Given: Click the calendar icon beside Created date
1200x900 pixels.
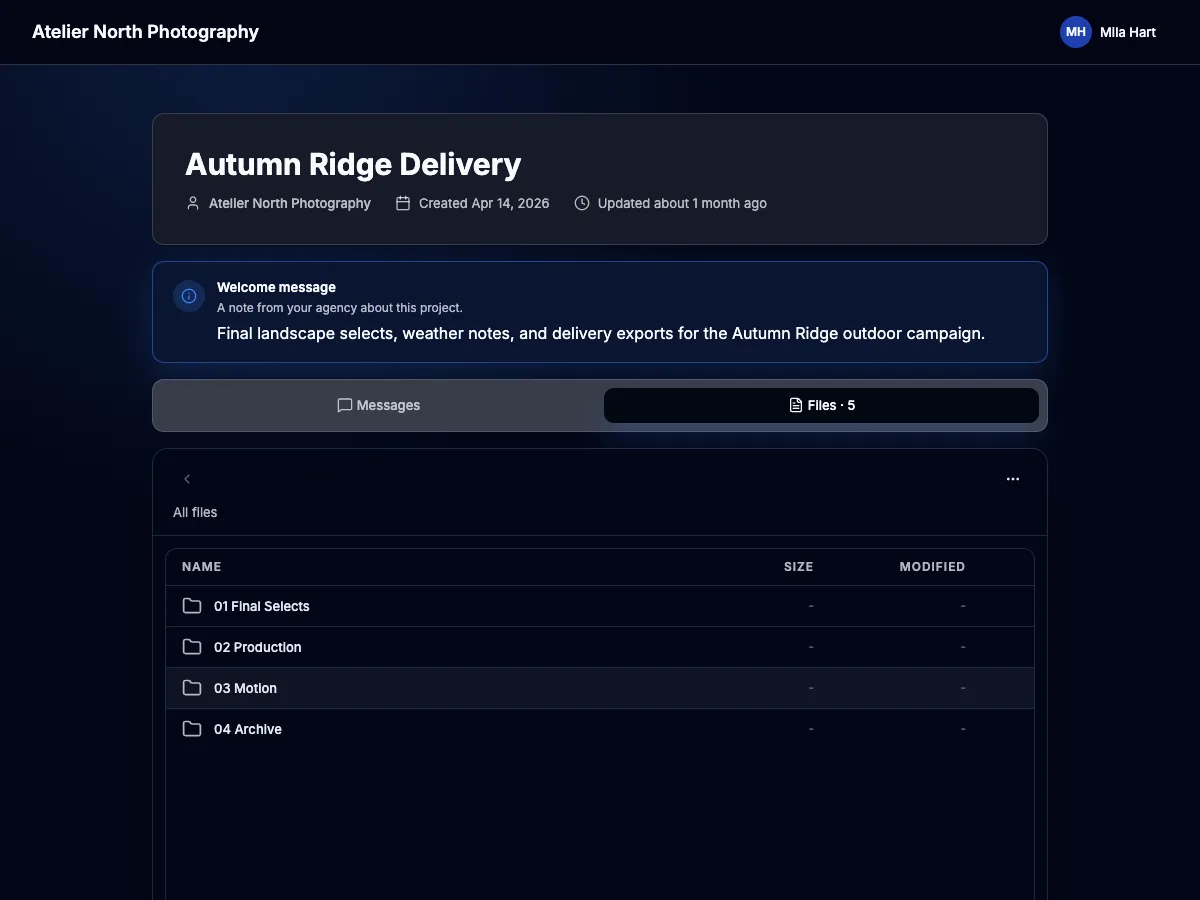Looking at the screenshot, I should [403, 203].
